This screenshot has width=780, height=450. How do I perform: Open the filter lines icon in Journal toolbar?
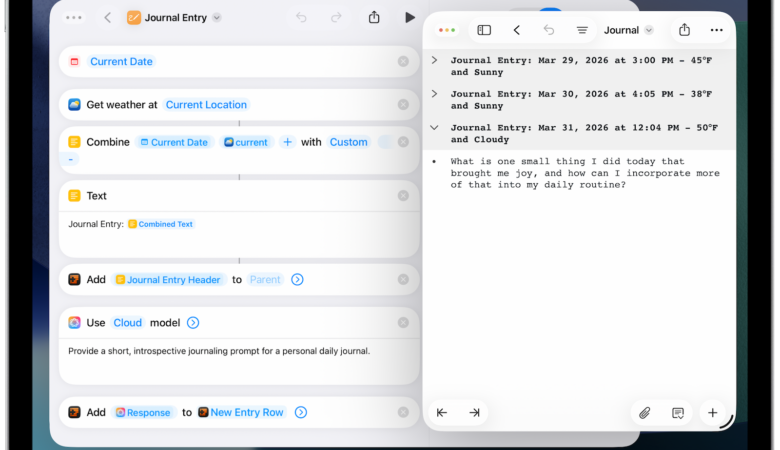[582, 30]
